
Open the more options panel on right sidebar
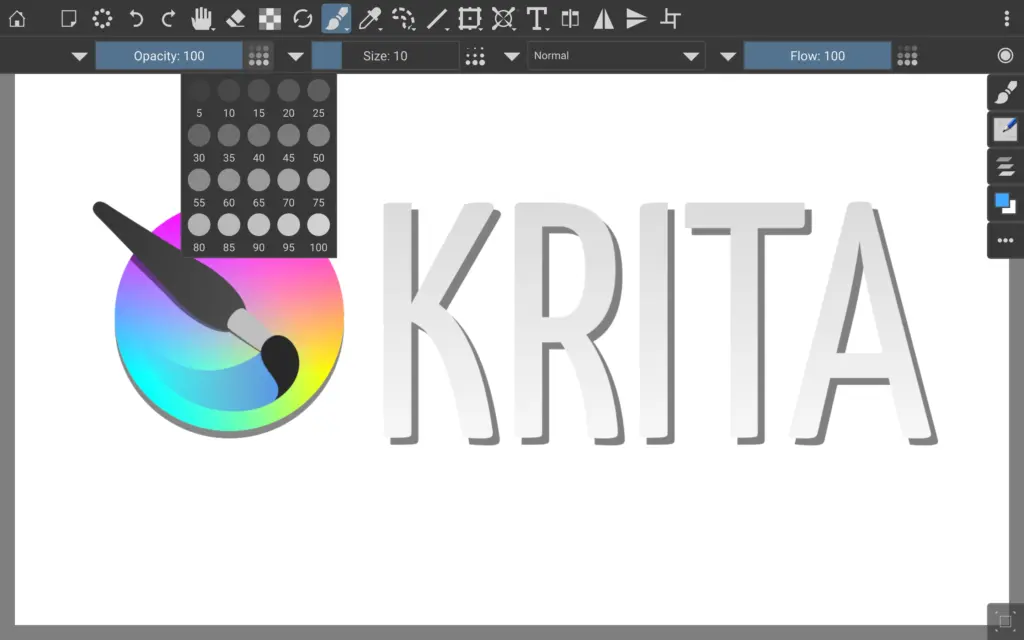pyautogui.click(x=1005, y=240)
